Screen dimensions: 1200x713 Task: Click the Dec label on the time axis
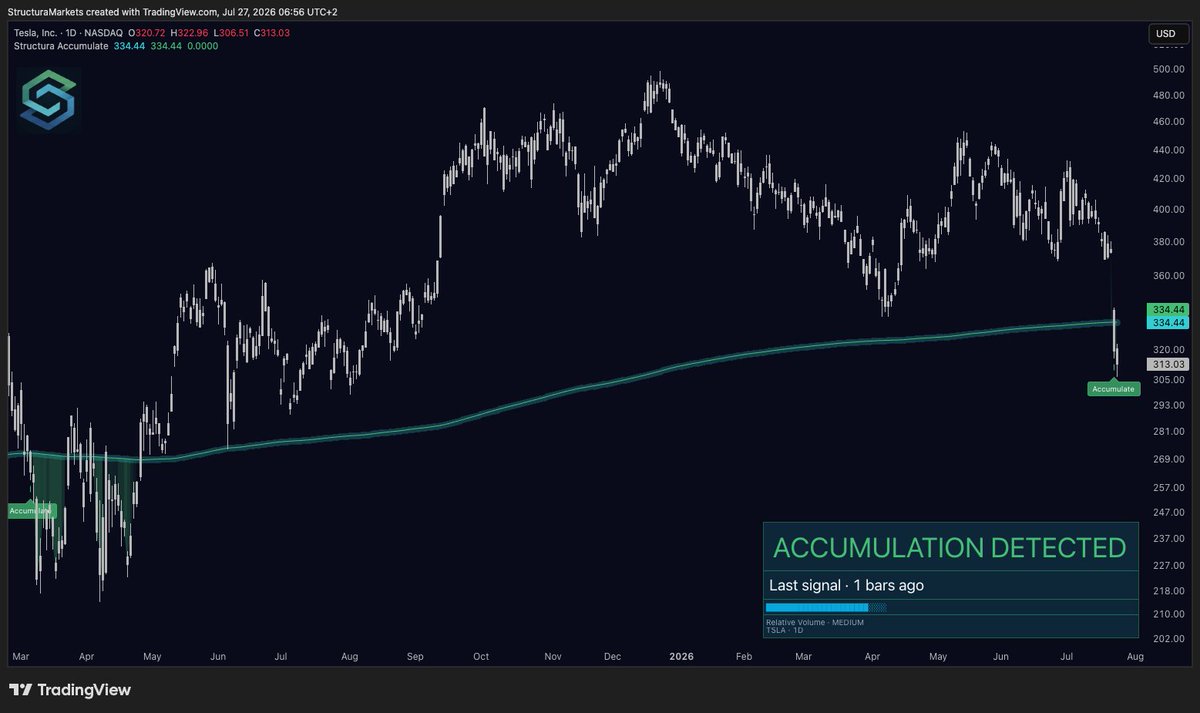(614, 657)
